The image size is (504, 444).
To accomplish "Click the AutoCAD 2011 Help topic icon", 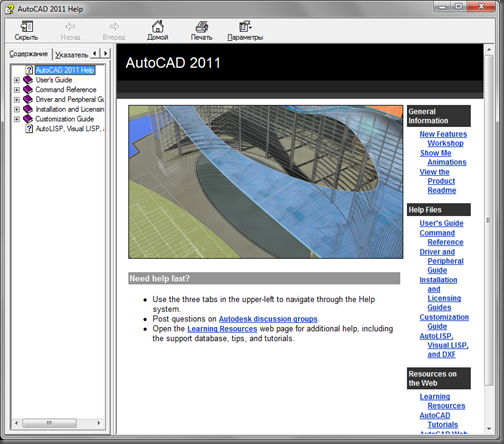I will [29, 70].
